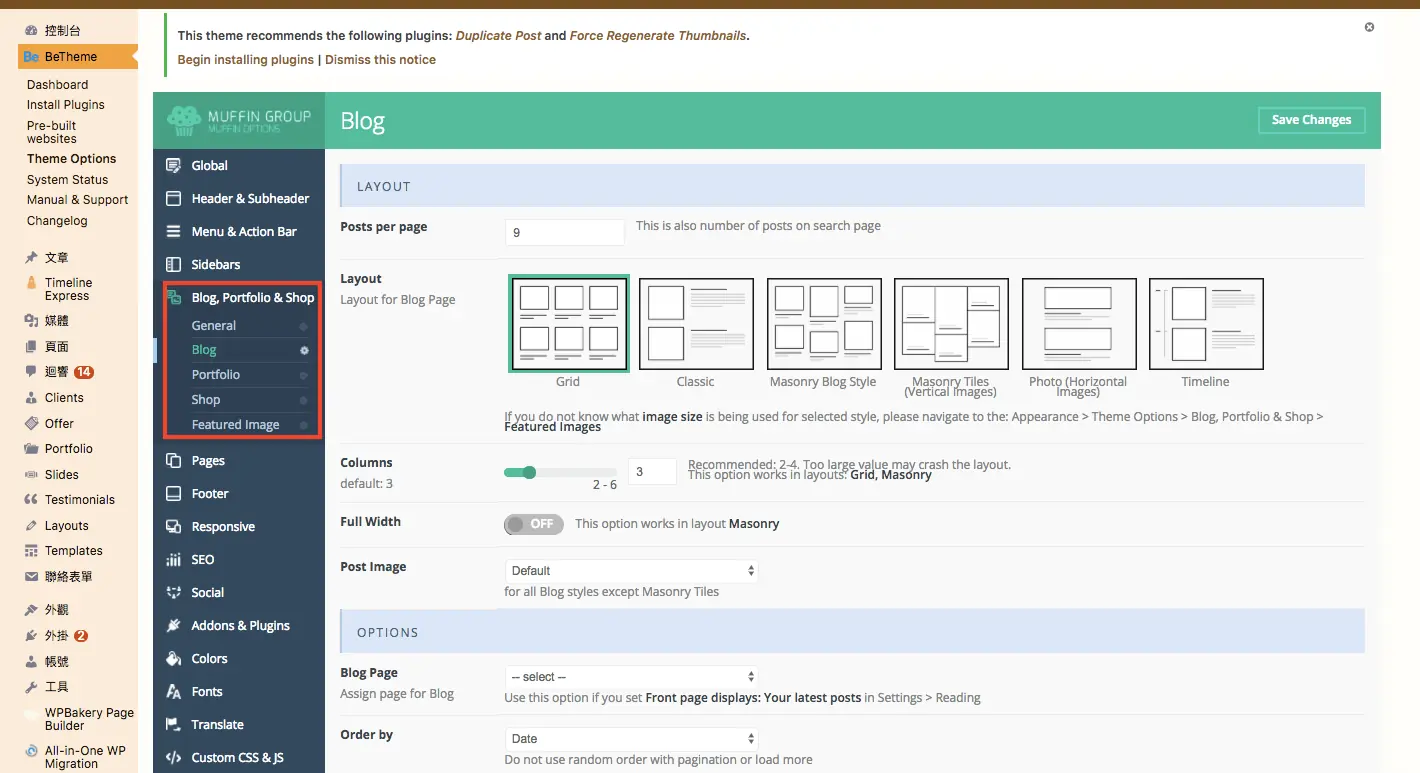The height and width of the screenshot is (773, 1420).
Task: Dismiss the plugin notice with close icon
Action: pos(1369,27)
